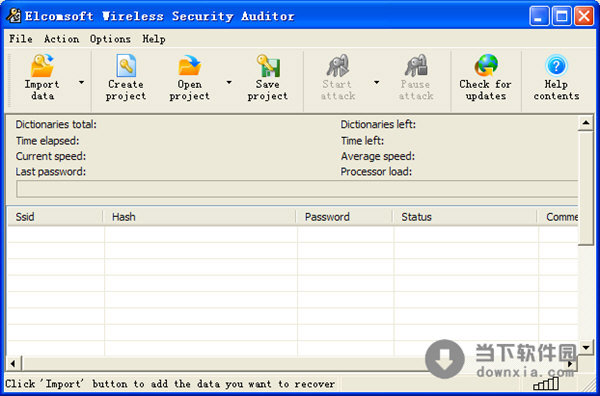Open Help contents question mark icon

556,65
